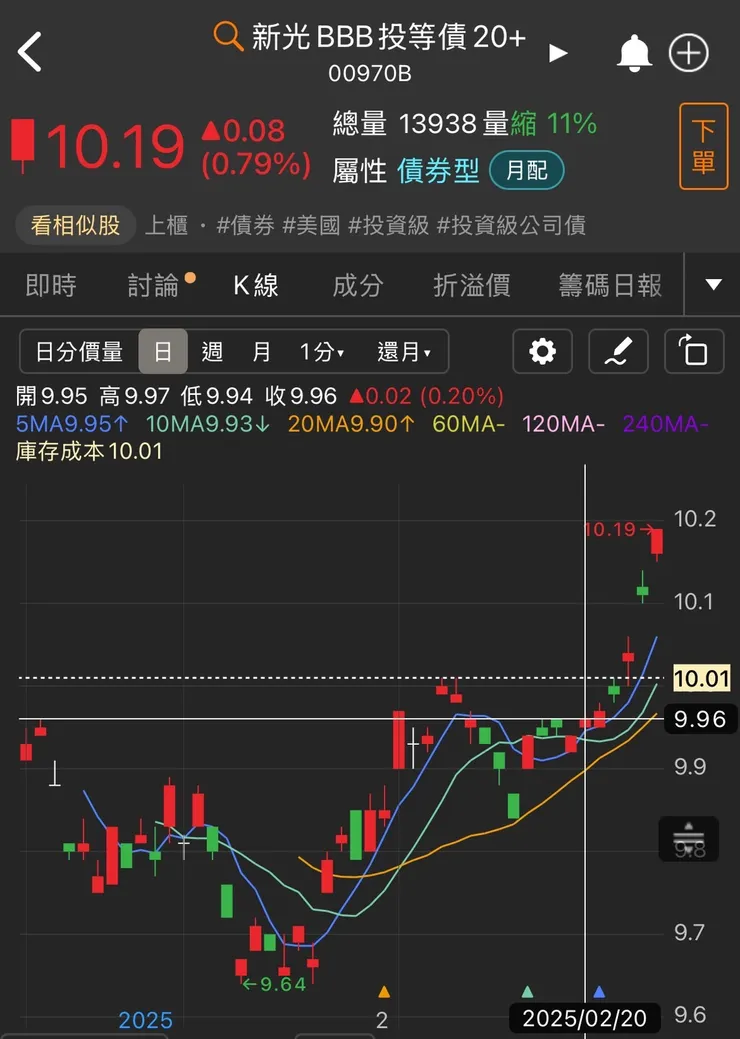Tap the 9.96 crosshair price label
The height and width of the screenshot is (1039, 740).
pyautogui.click(x=700, y=719)
